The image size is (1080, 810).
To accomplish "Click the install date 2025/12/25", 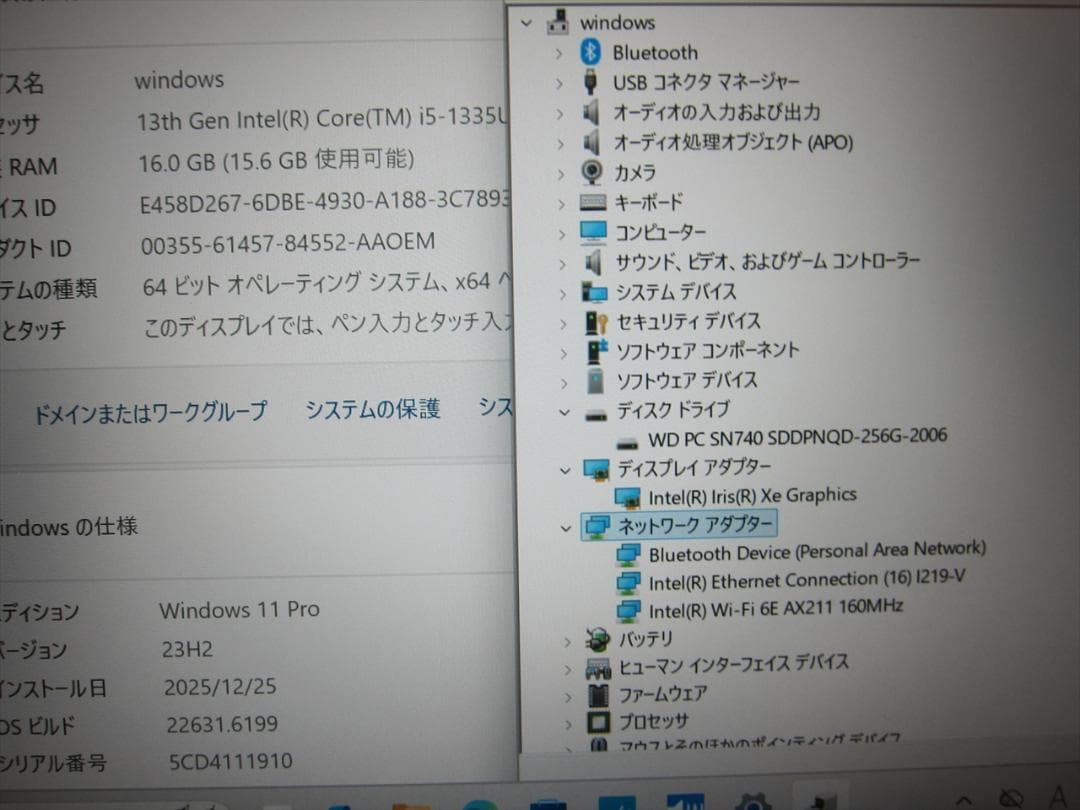I will point(220,687).
